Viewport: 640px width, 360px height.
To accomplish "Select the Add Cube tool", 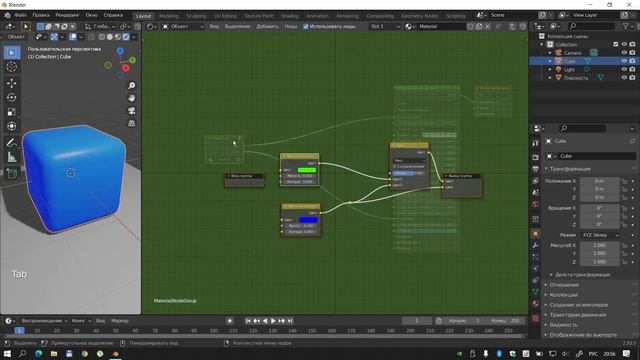I will point(11,173).
